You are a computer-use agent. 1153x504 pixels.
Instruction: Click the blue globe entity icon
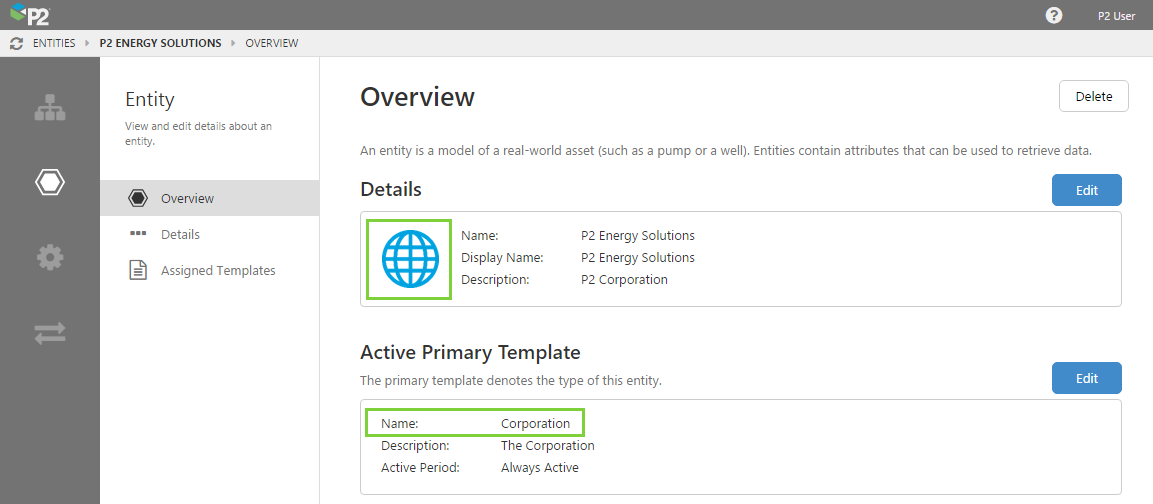coord(410,259)
